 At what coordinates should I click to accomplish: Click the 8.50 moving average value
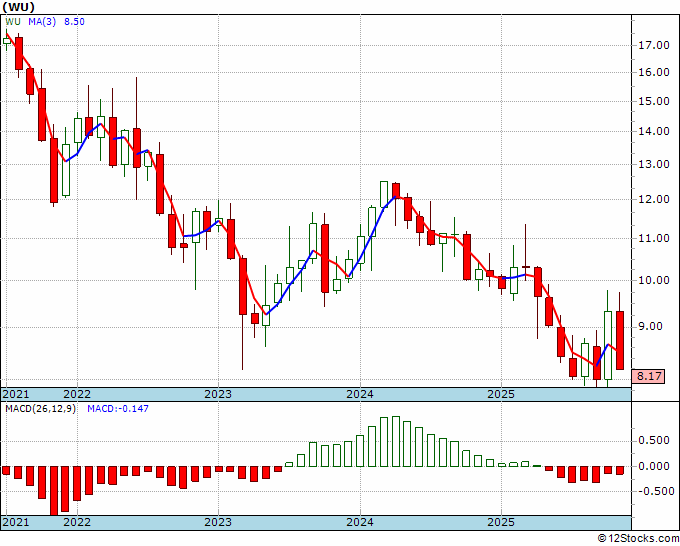pos(74,21)
